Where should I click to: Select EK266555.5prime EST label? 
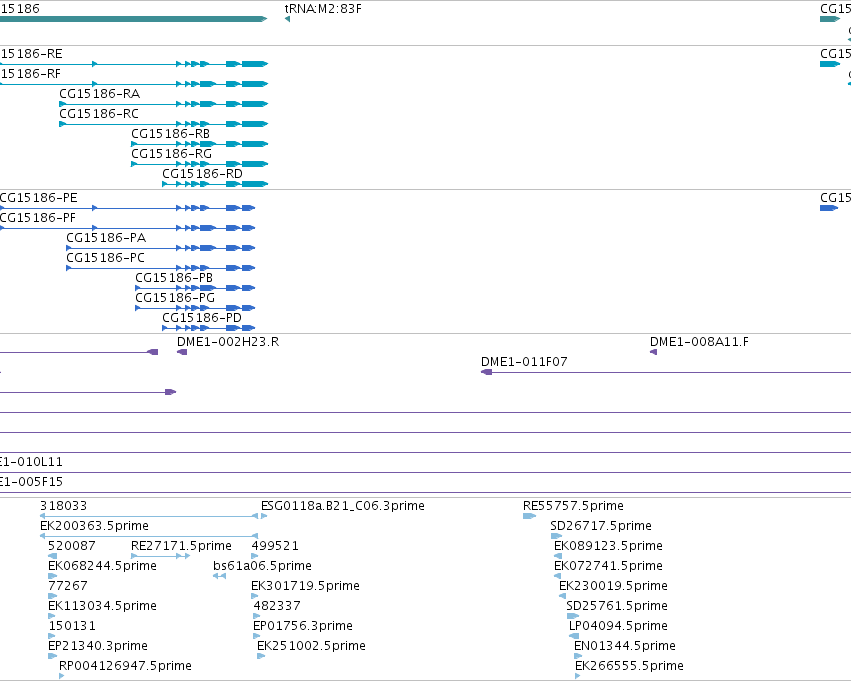tap(630, 666)
